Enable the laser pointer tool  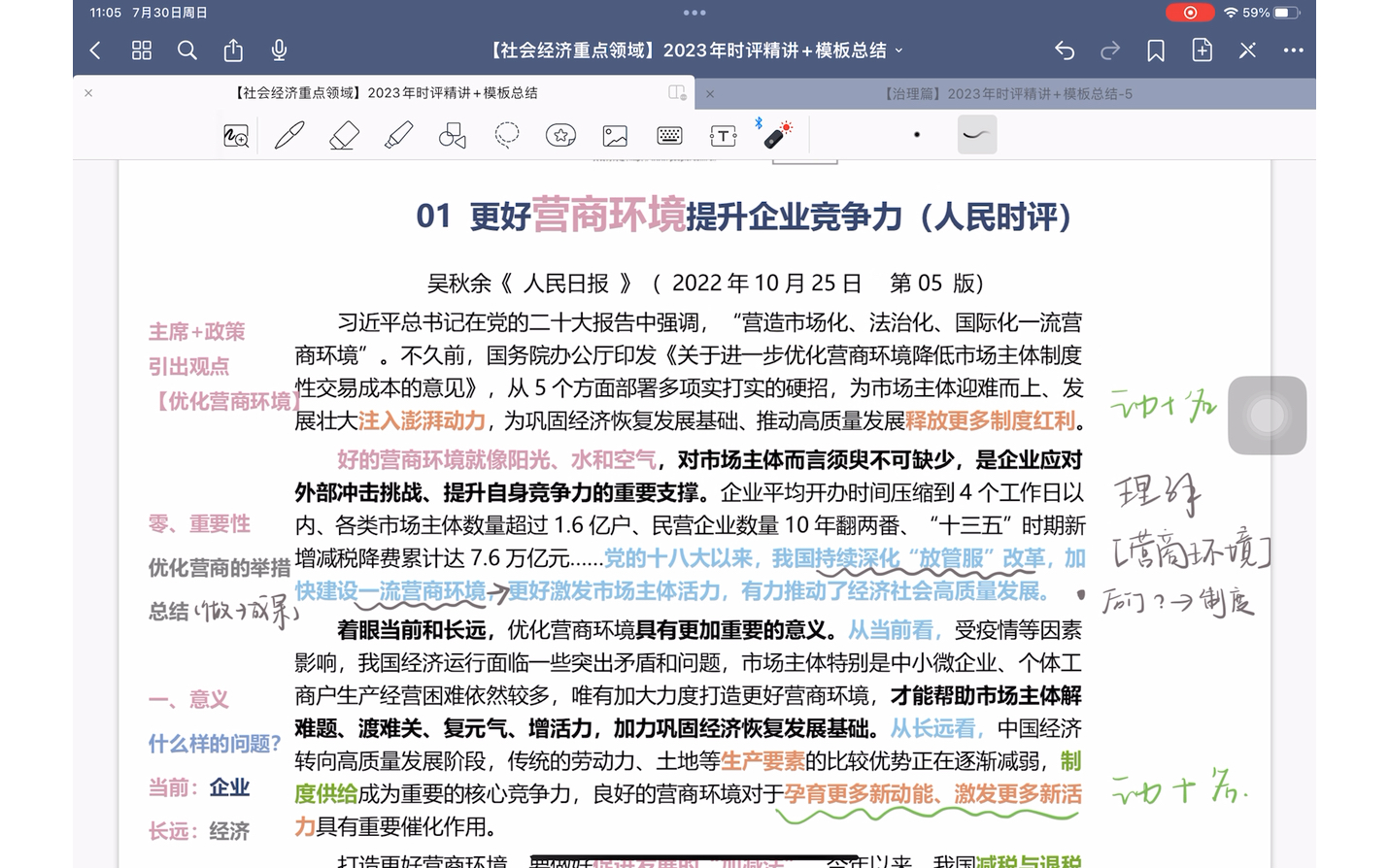(x=779, y=136)
